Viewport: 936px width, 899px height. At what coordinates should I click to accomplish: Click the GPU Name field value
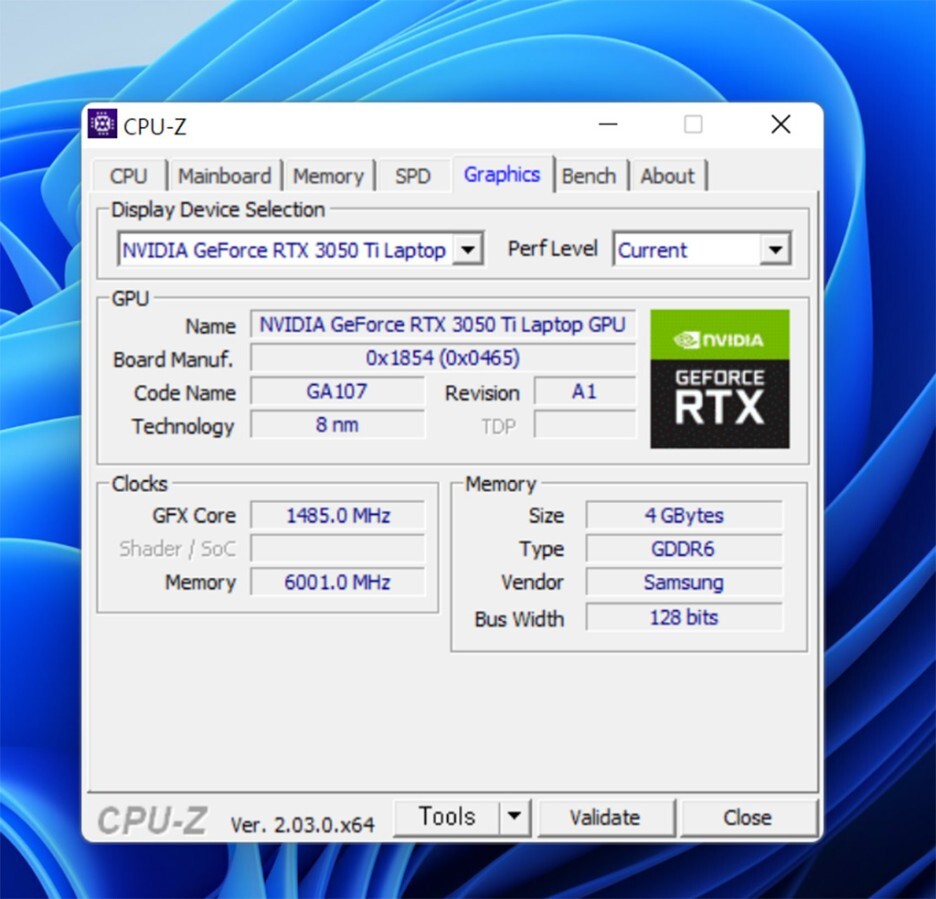[x=442, y=325]
